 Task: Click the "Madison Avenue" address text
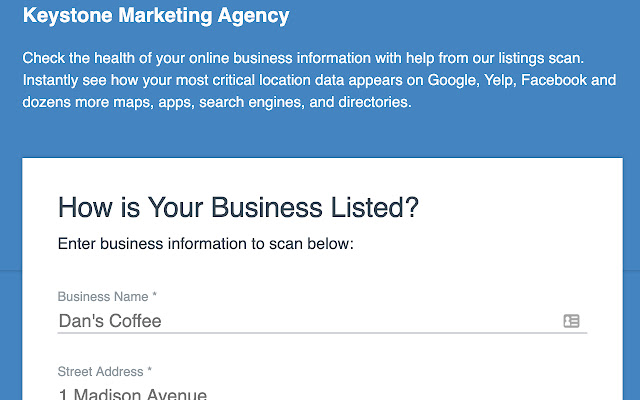pos(140,394)
